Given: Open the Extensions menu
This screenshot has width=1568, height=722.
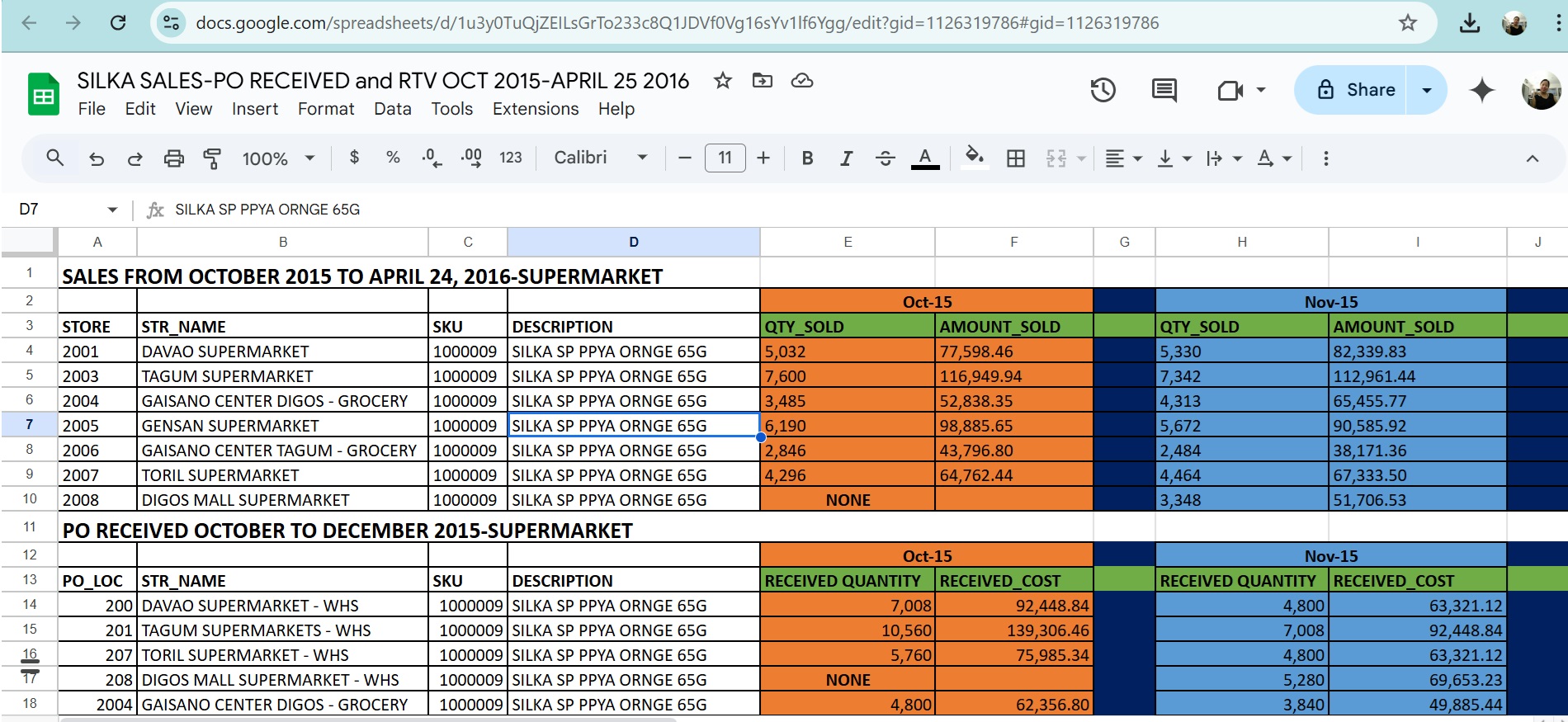Looking at the screenshot, I should [x=536, y=109].
